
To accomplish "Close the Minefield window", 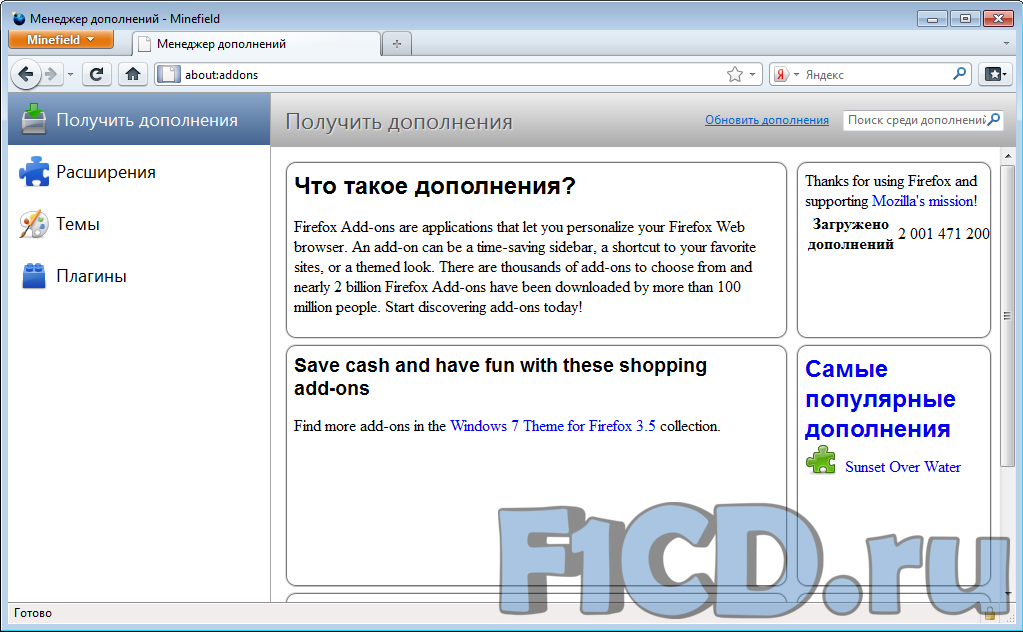I will [x=998, y=18].
